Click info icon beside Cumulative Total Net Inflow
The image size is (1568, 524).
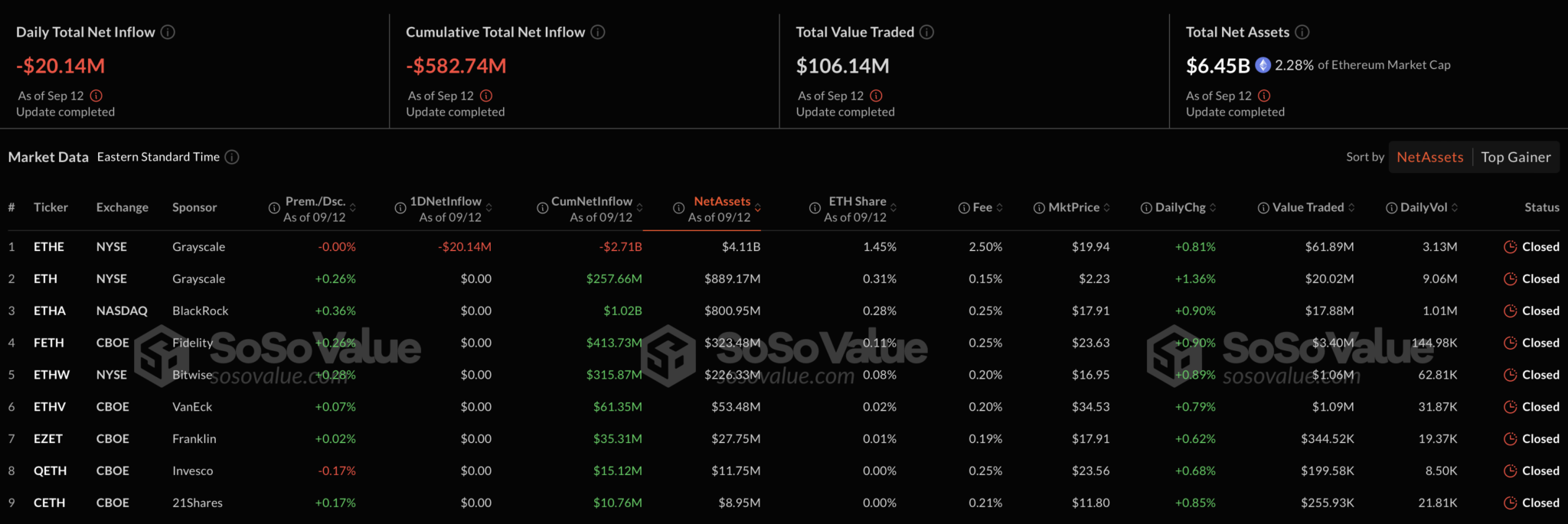pyautogui.click(x=598, y=32)
